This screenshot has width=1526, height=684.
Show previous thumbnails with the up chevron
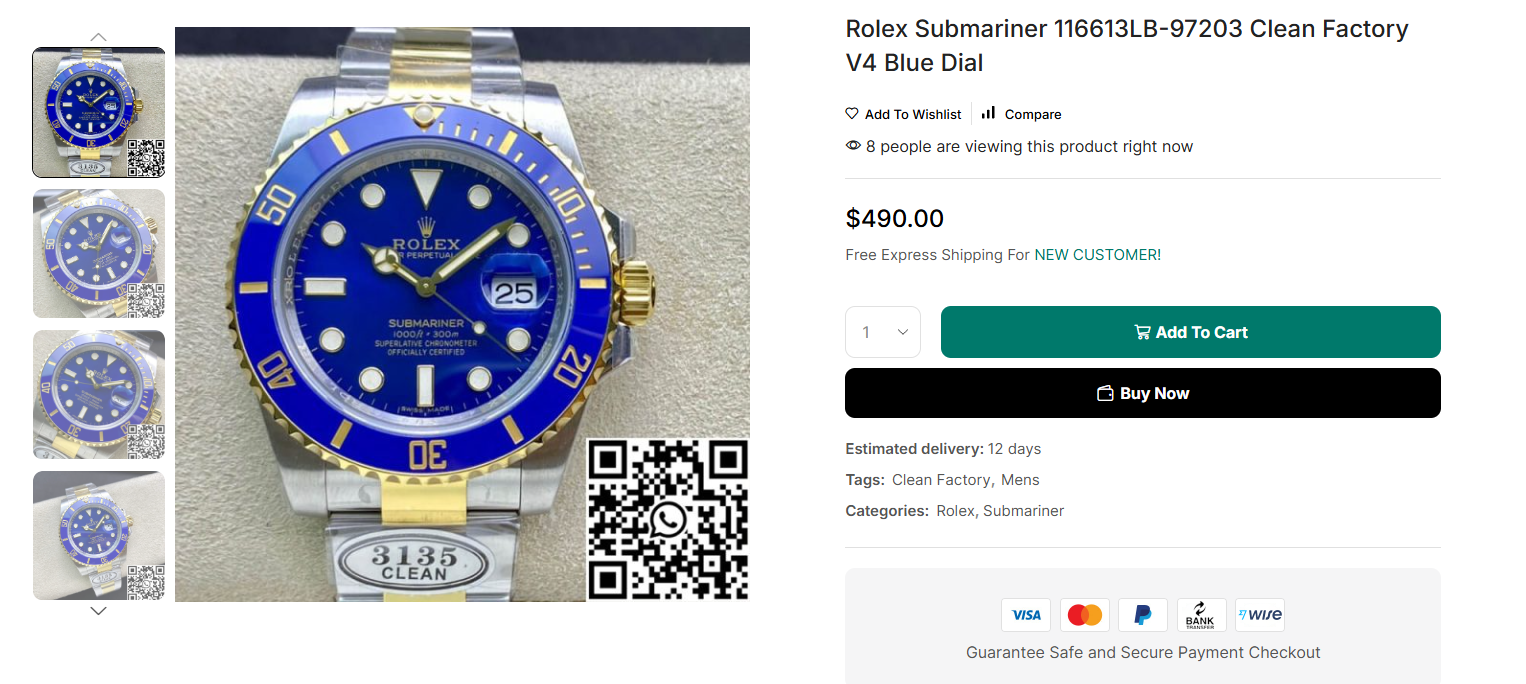98,37
